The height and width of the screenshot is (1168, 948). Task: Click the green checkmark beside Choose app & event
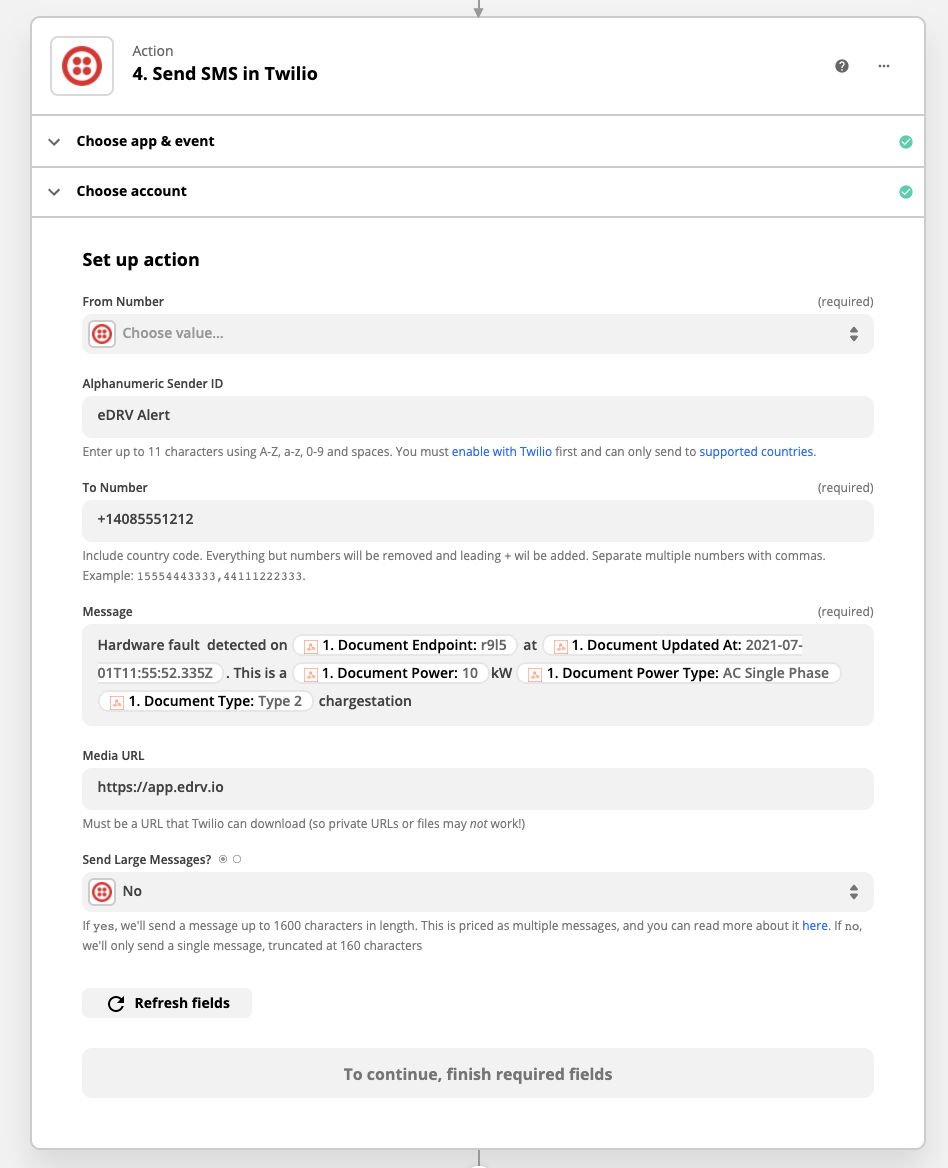[905, 142]
